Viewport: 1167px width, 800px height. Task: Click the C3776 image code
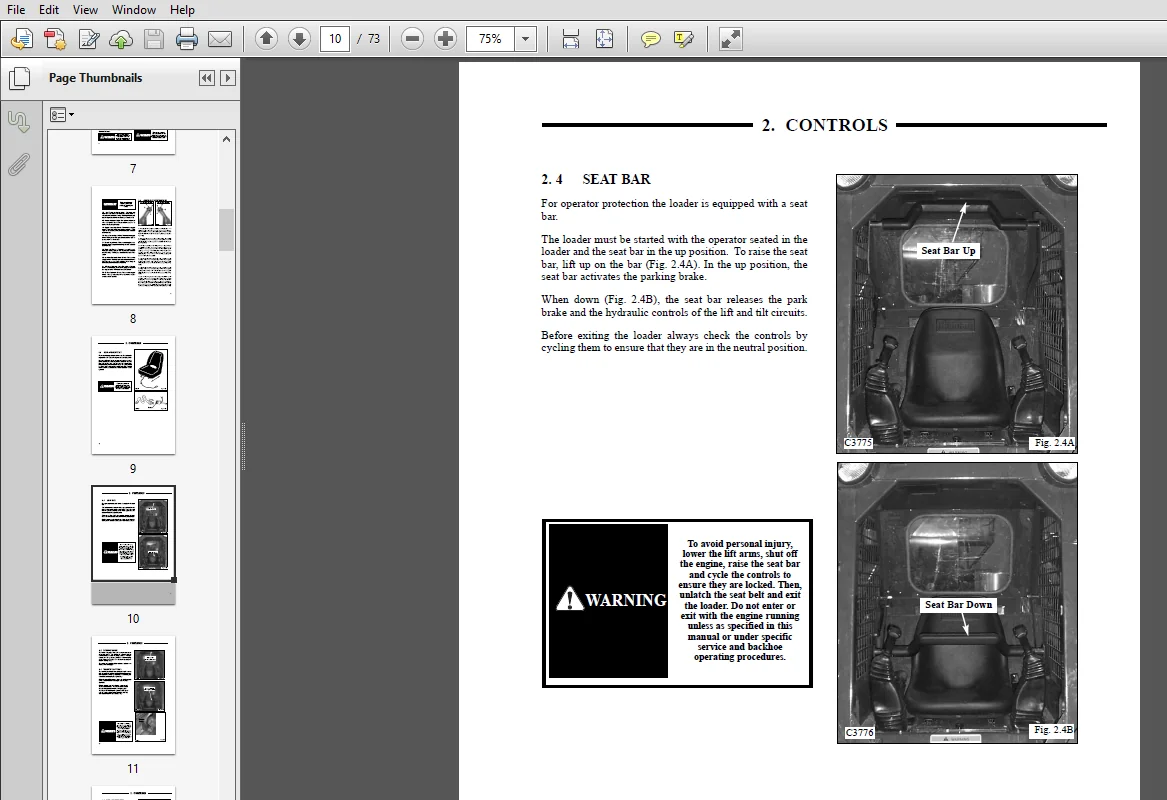860,732
